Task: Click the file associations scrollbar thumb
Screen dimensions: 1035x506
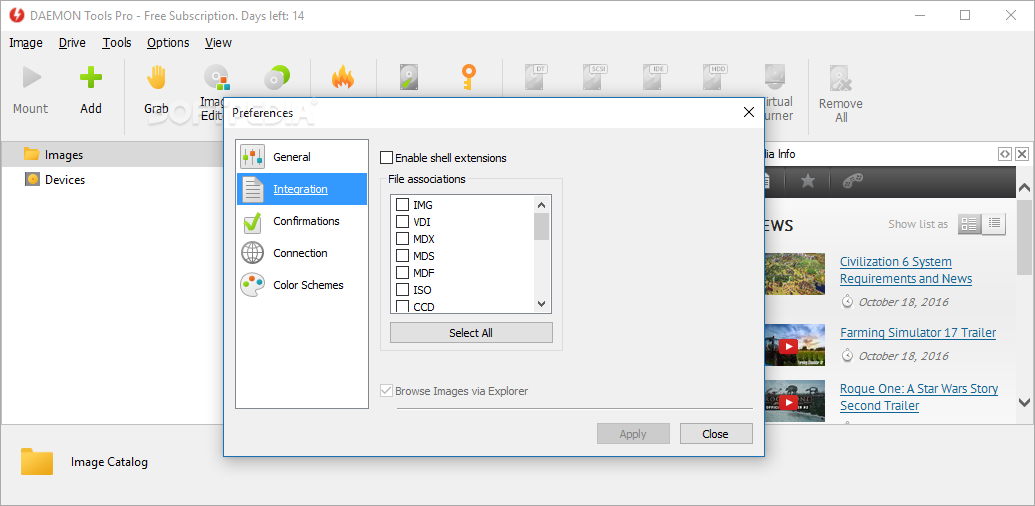Action: (542, 226)
